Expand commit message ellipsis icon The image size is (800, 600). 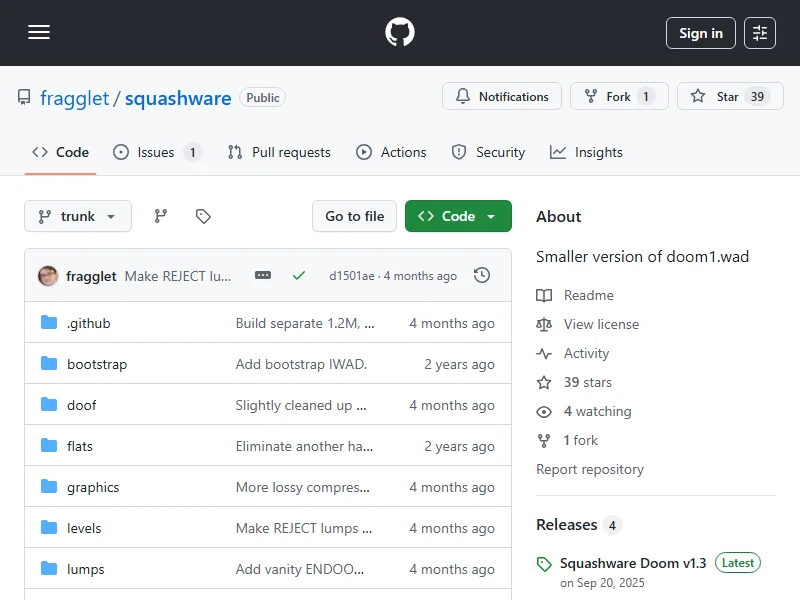(x=263, y=275)
